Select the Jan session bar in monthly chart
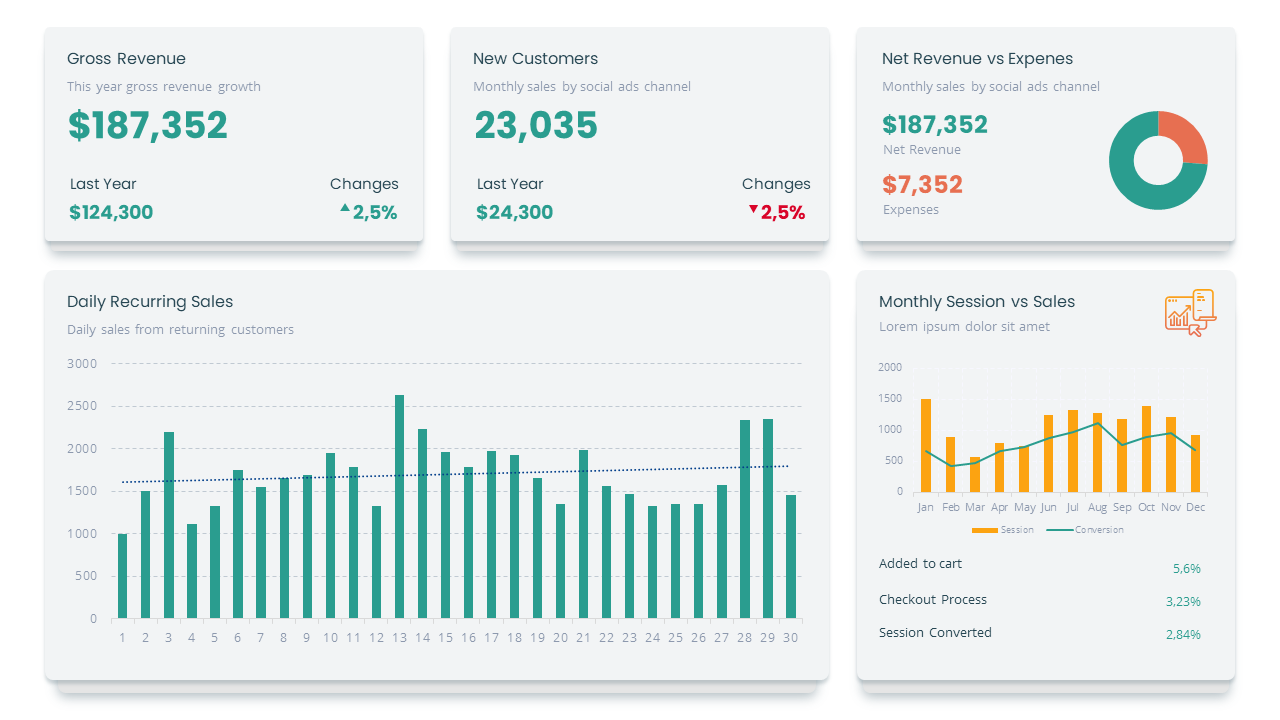Viewport: 1280px width, 720px height. click(926, 445)
